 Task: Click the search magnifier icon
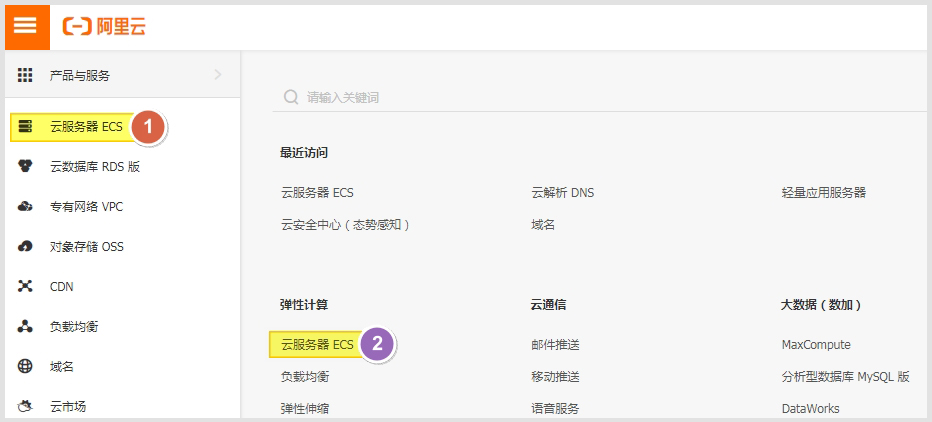[291, 97]
